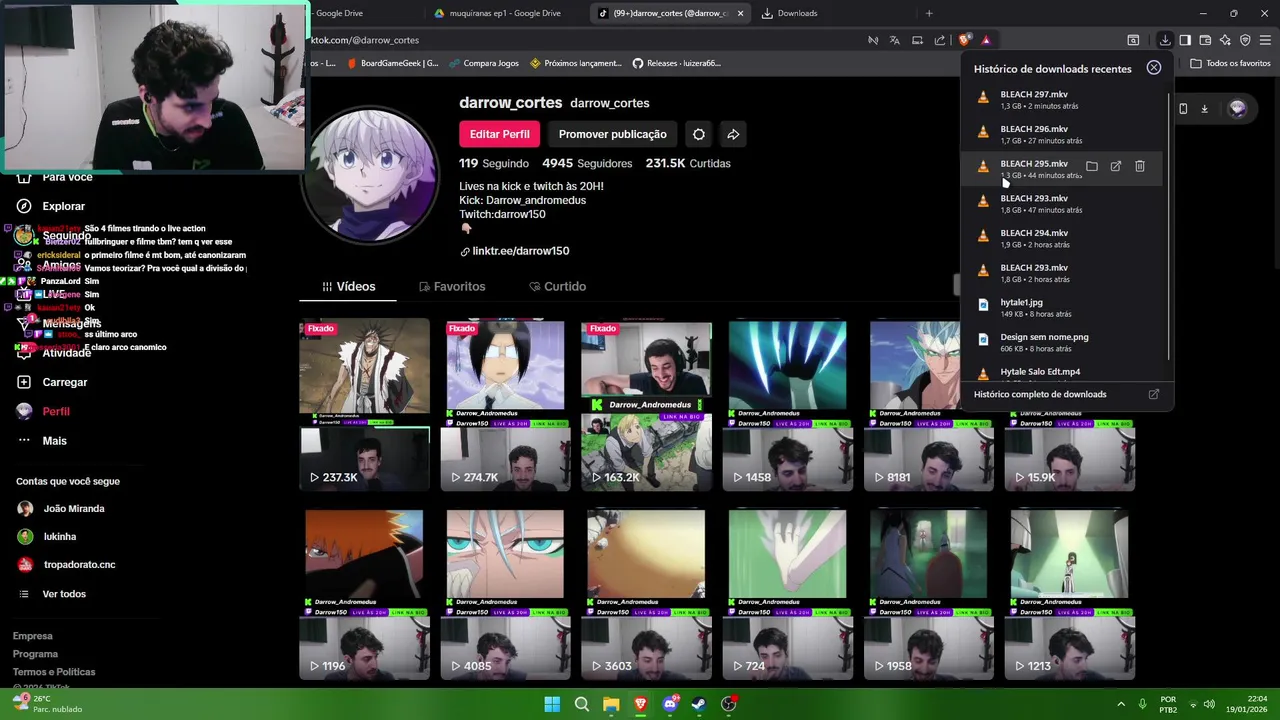
Task: Open the video with 4085 views
Action: tap(505, 594)
